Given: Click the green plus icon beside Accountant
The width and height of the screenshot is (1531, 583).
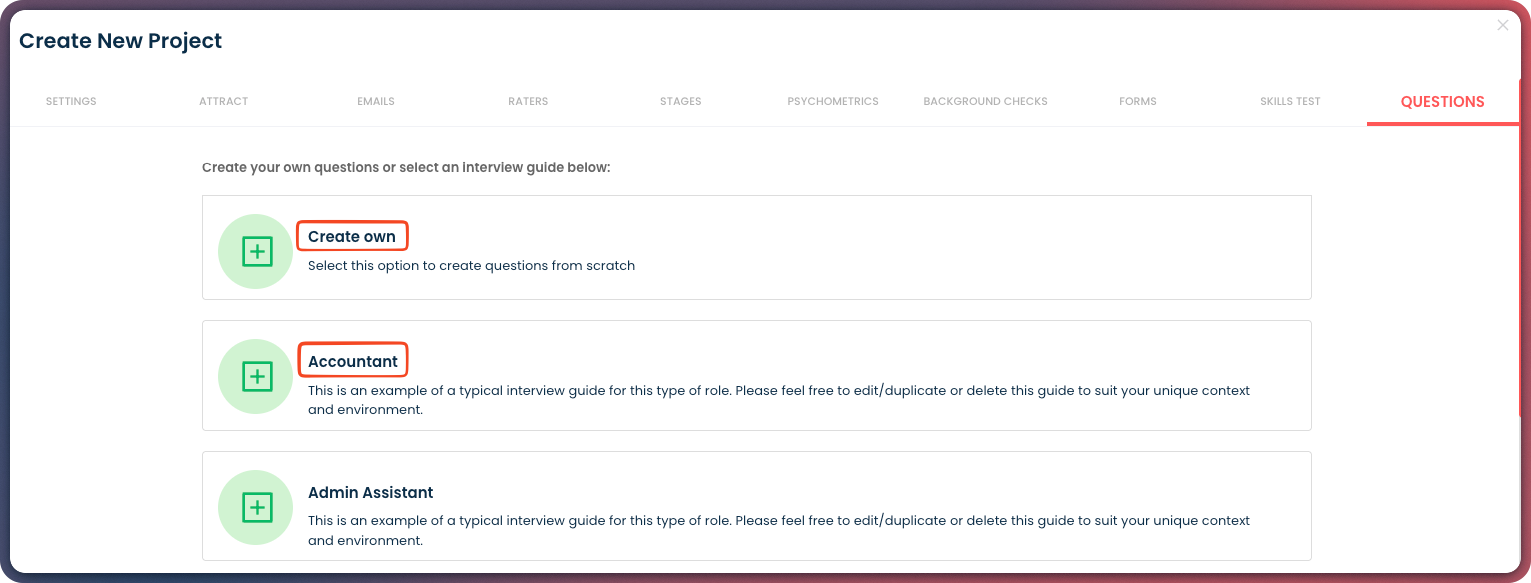Looking at the screenshot, I should (x=257, y=376).
